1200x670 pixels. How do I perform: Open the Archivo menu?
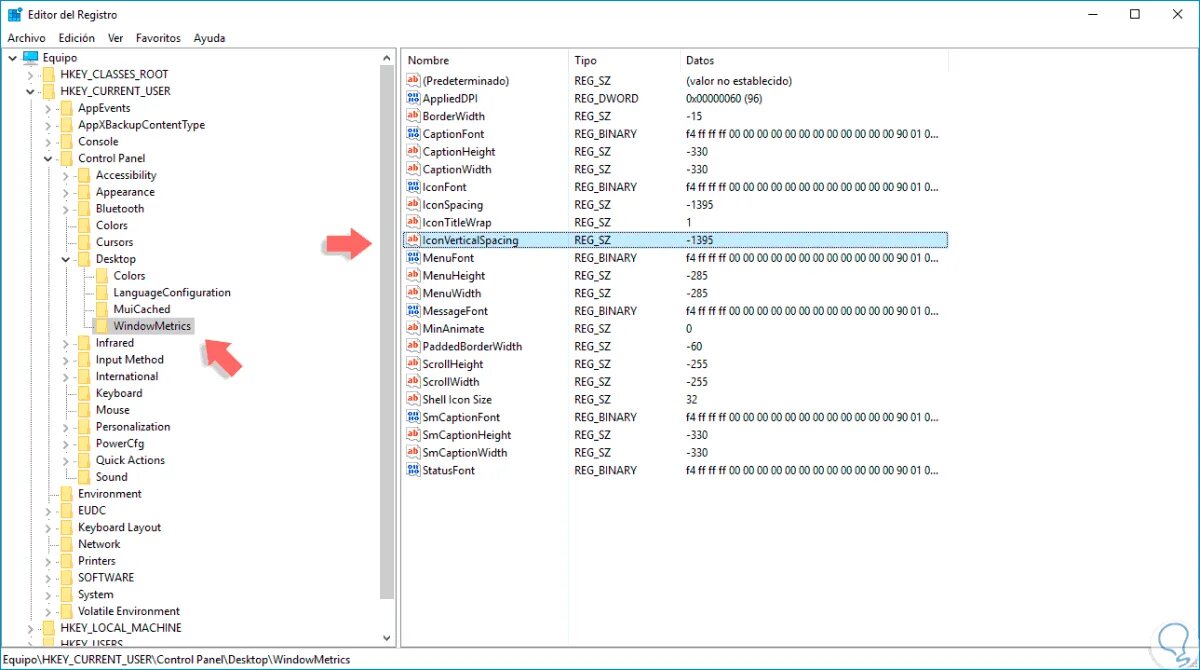(x=26, y=38)
